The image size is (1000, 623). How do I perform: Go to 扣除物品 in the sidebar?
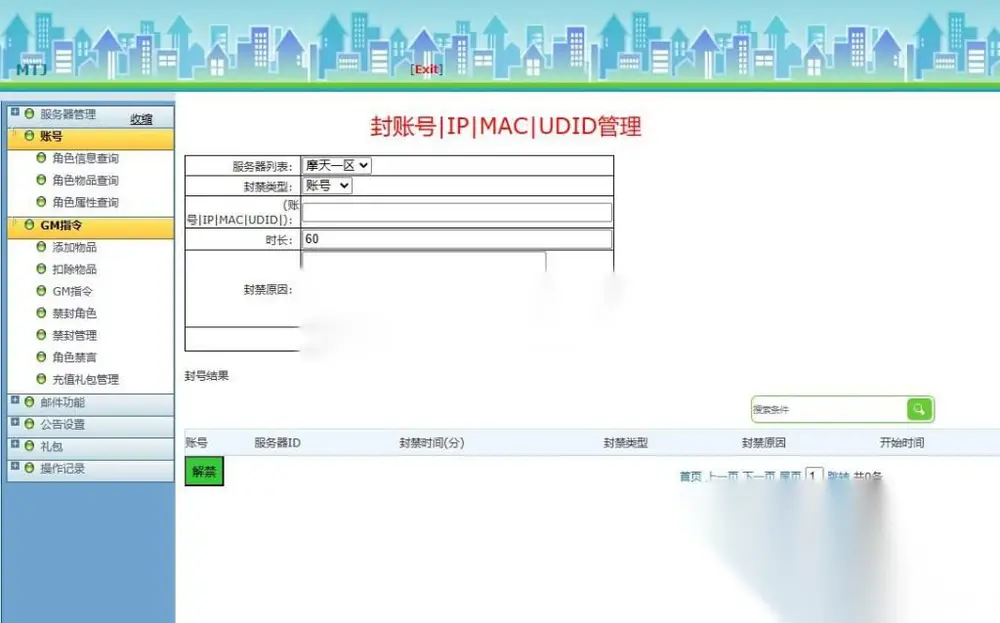pos(75,269)
